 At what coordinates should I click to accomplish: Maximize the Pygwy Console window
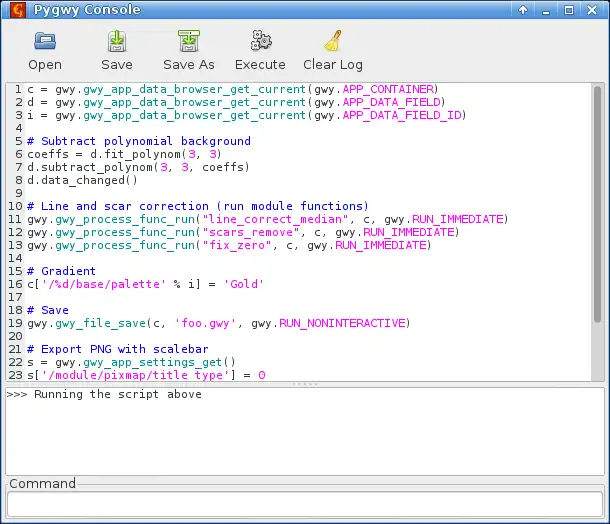pos(569,10)
